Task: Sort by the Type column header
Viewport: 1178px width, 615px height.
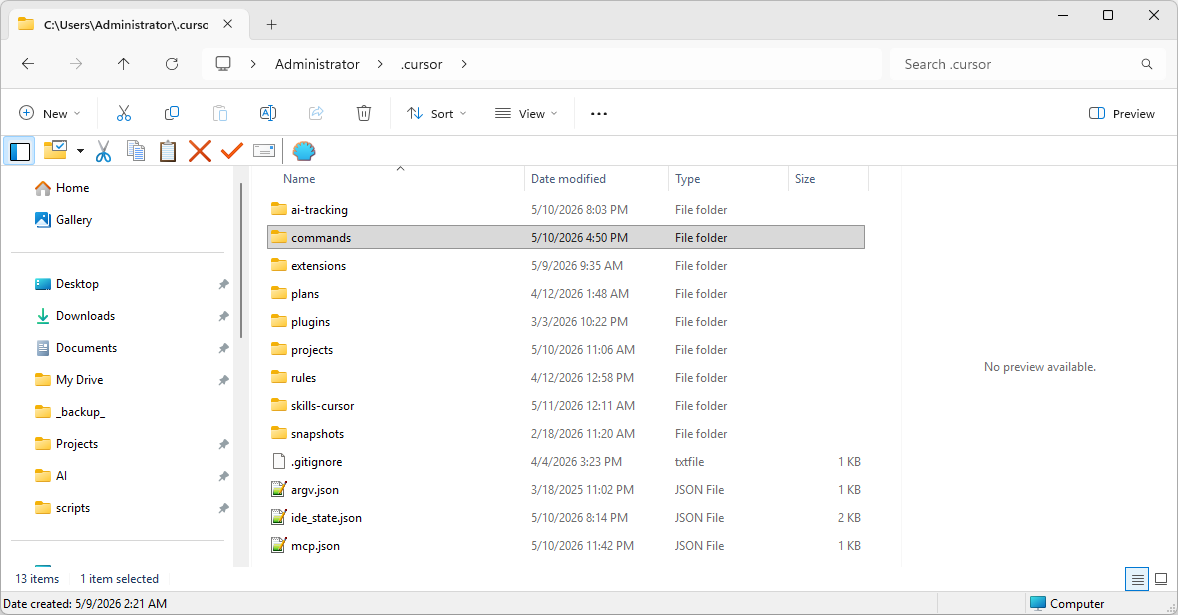Action: point(687,179)
